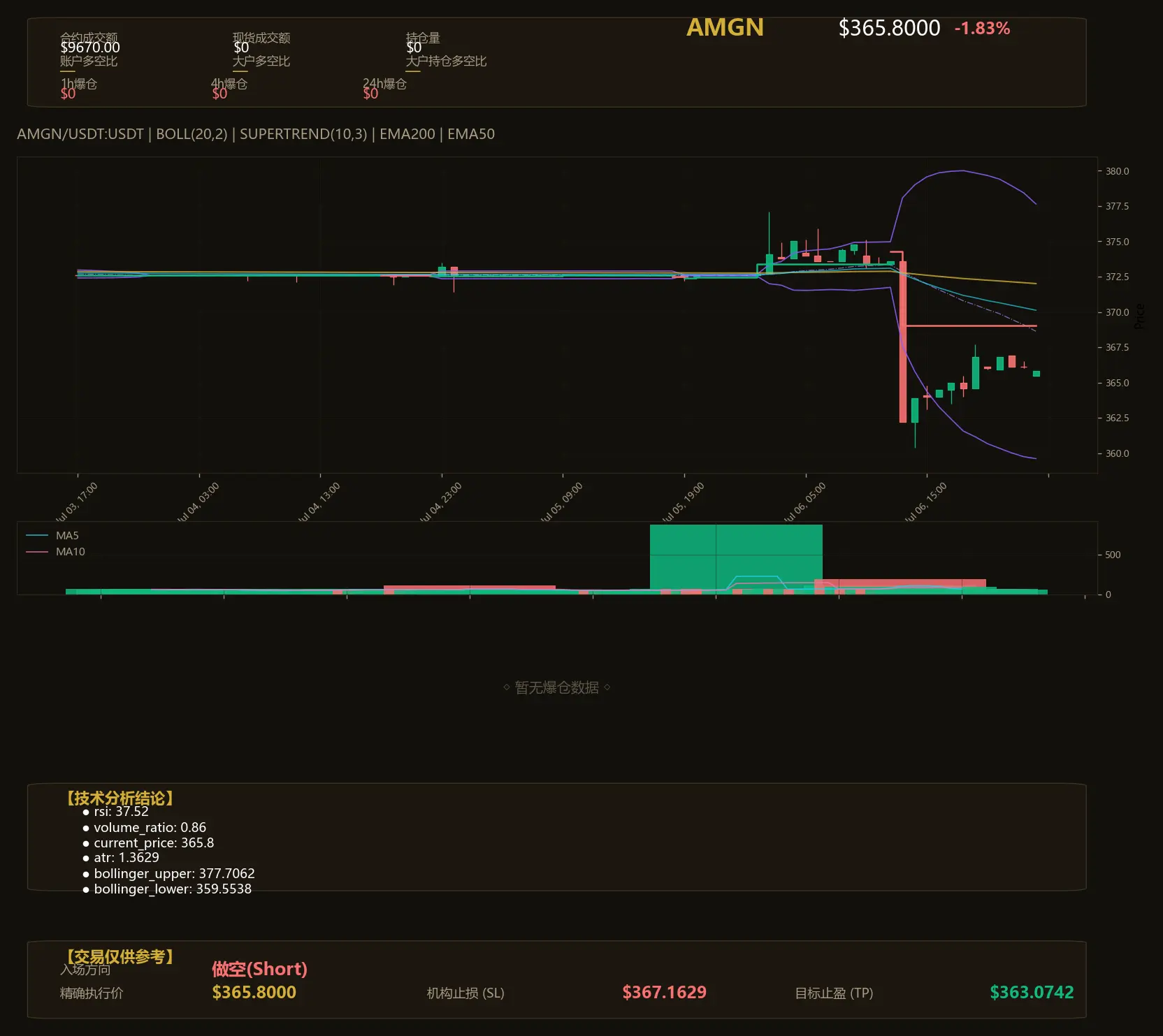Click the 360.0 price axis label
The image size is (1163, 1036).
click(1117, 453)
